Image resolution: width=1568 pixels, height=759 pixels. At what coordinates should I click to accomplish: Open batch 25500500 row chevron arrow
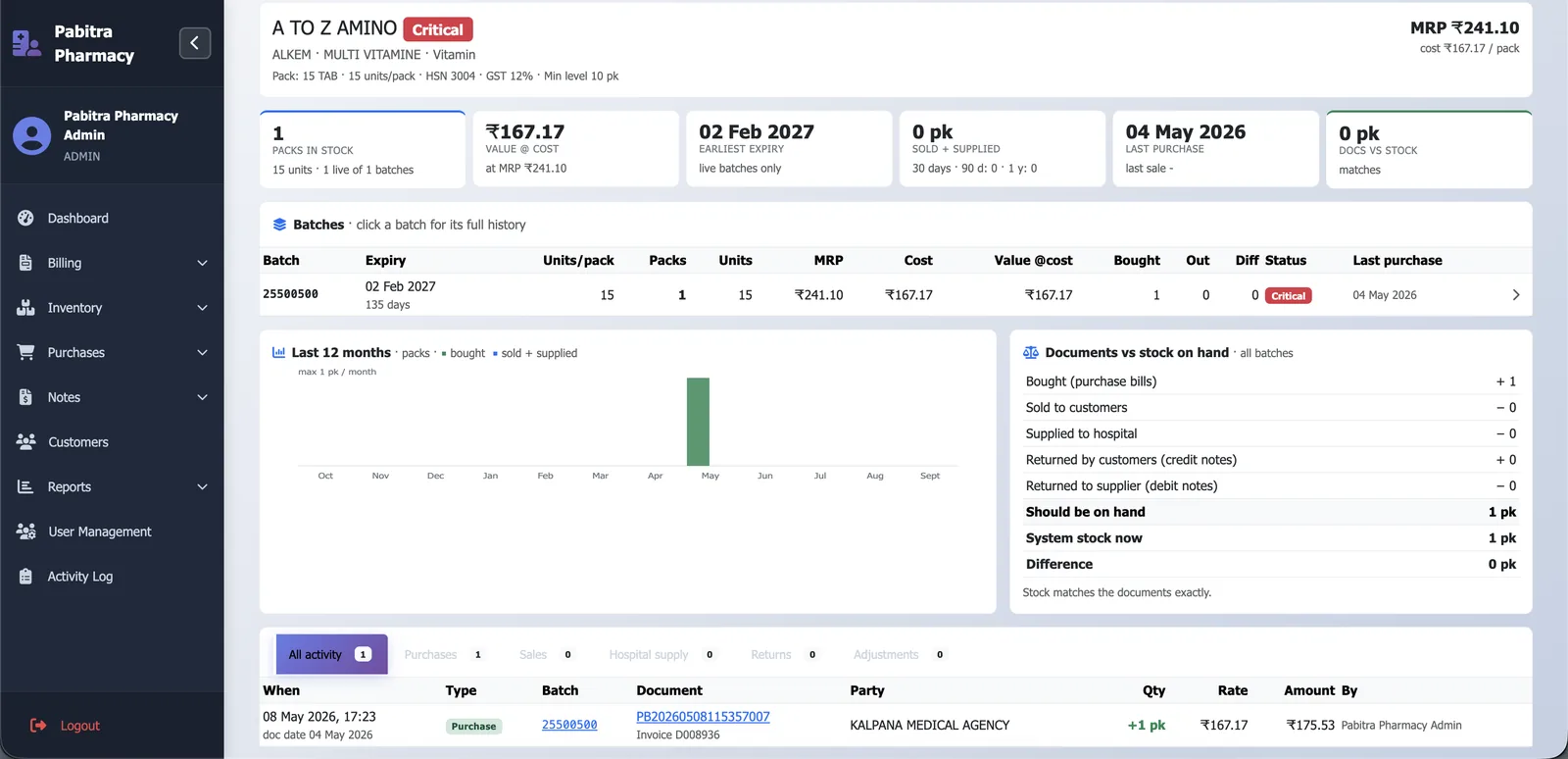tap(1515, 295)
